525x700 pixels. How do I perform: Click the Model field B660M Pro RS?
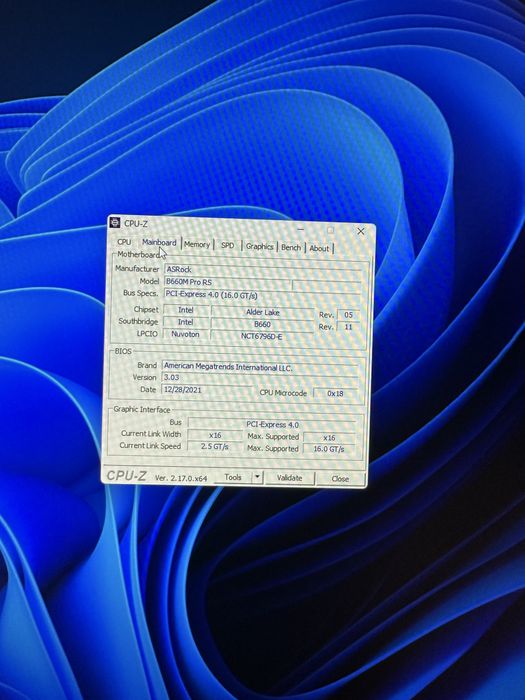coord(227,282)
